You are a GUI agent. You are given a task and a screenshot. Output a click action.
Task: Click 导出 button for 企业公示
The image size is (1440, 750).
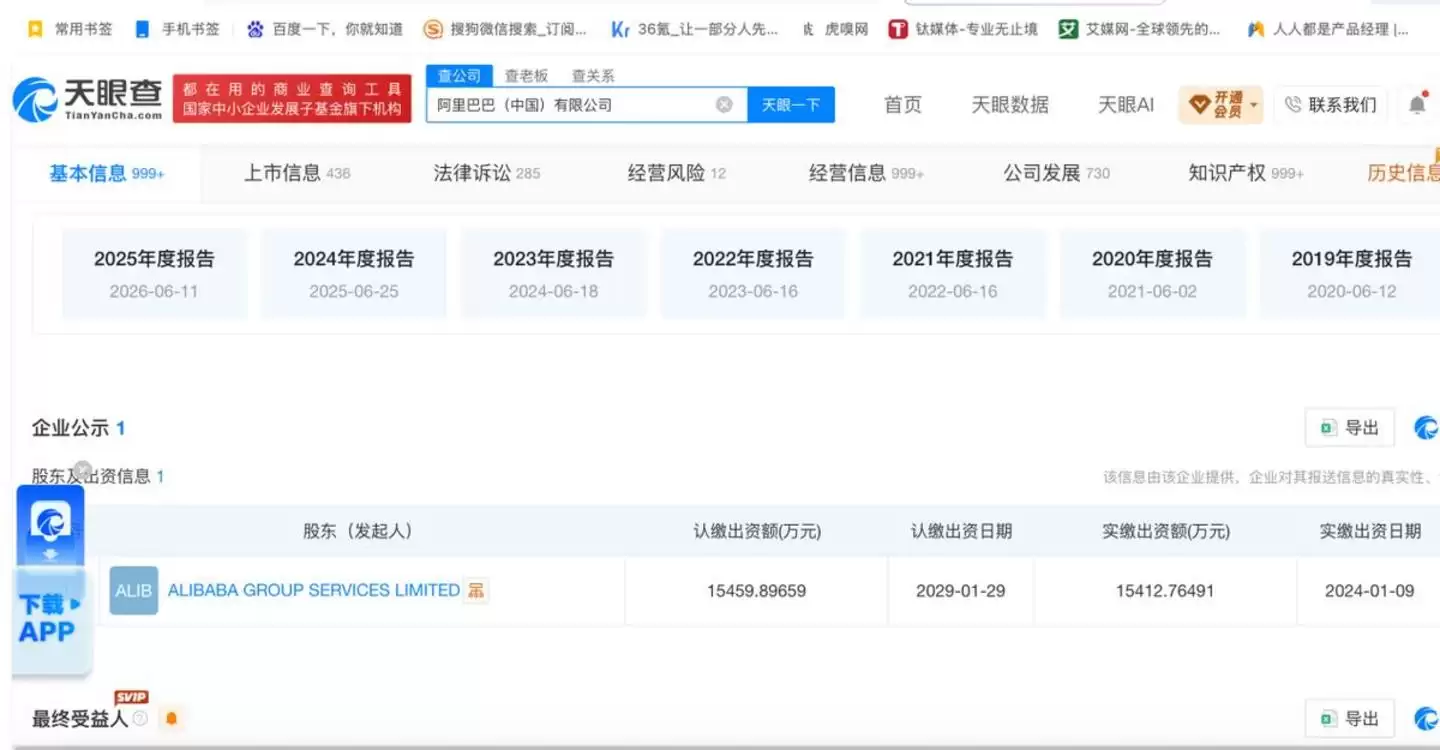(x=1349, y=428)
